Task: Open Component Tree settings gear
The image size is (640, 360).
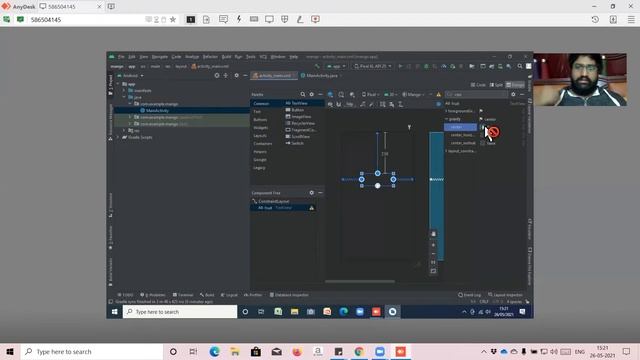Action: click(311, 193)
